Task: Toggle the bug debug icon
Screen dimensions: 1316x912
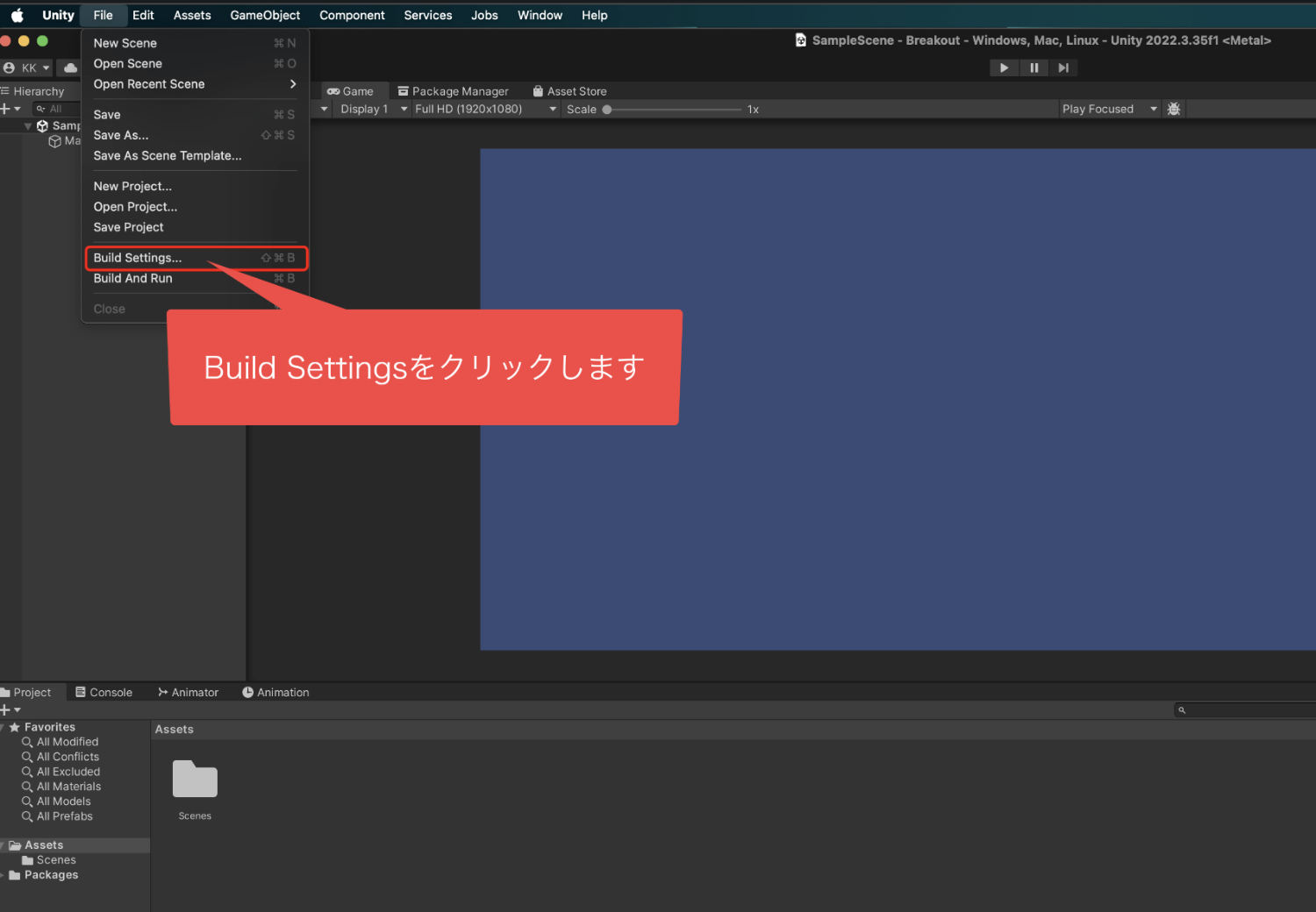Action: (x=1174, y=109)
